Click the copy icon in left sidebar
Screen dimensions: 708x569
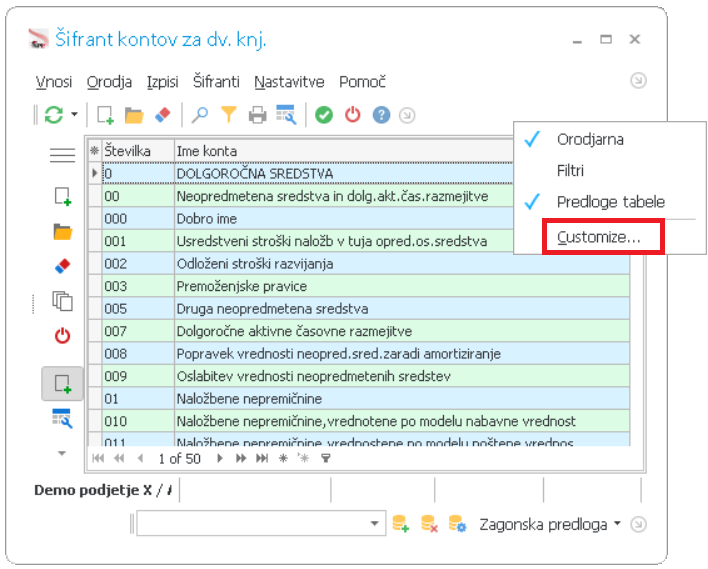(62, 300)
